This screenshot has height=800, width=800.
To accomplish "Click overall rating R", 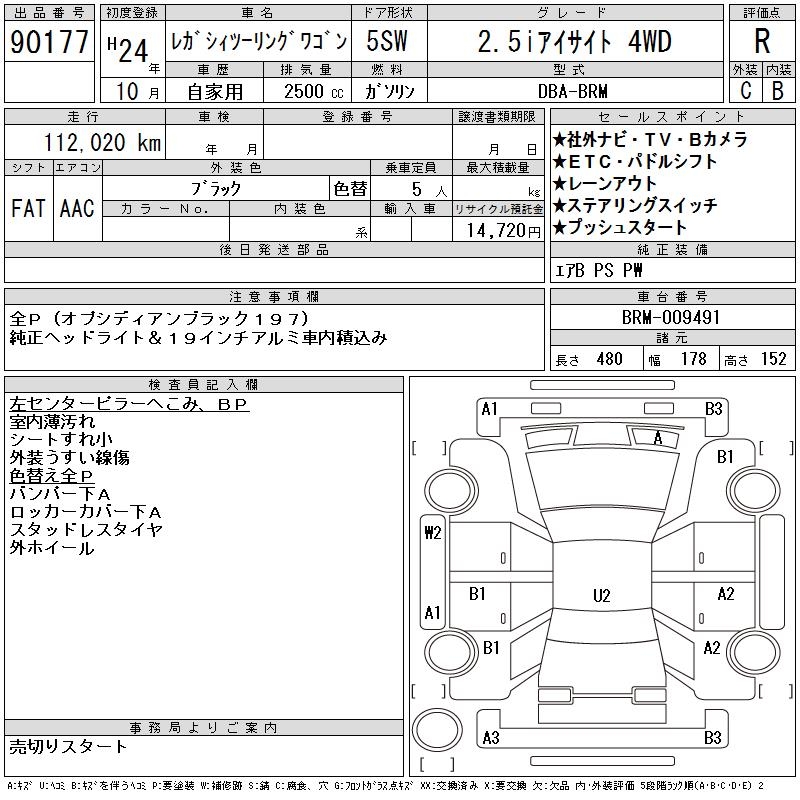I will pyautogui.click(x=762, y=41).
